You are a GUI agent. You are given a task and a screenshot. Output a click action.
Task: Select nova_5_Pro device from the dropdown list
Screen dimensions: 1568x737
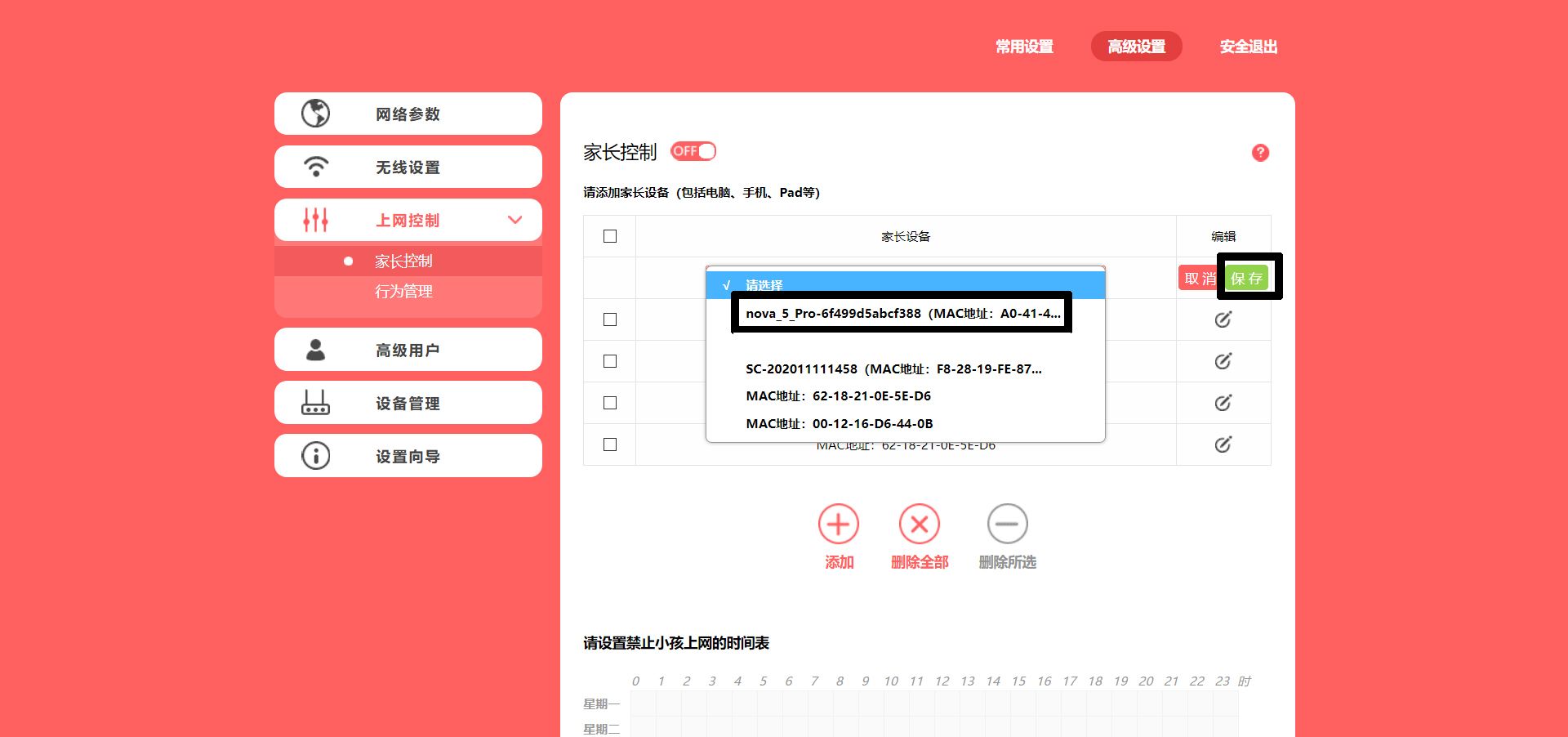(x=902, y=314)
